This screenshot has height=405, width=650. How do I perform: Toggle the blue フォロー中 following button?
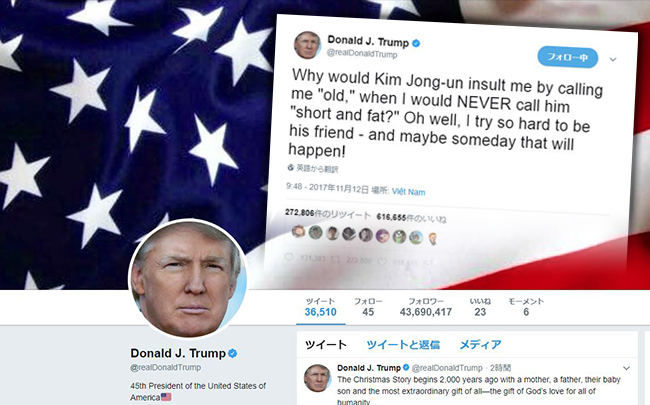point(568,57)
